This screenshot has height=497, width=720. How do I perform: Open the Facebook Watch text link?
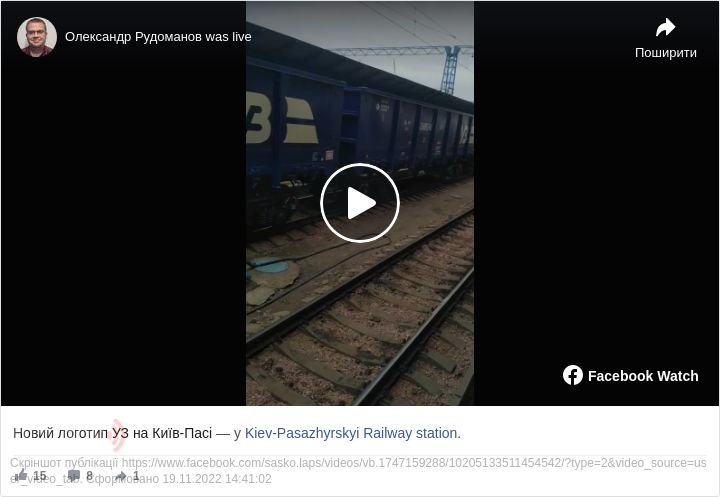click(643, 376)
